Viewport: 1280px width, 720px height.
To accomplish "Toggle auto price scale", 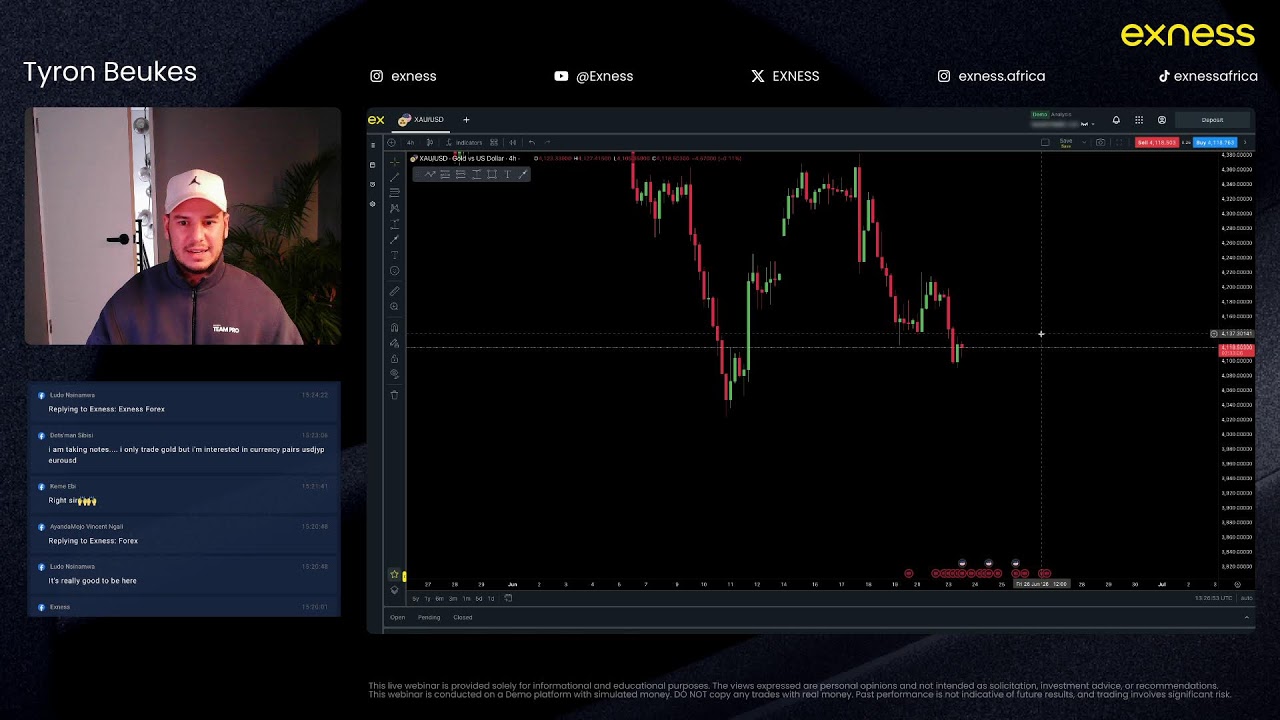I will [x=1247, y=598].
